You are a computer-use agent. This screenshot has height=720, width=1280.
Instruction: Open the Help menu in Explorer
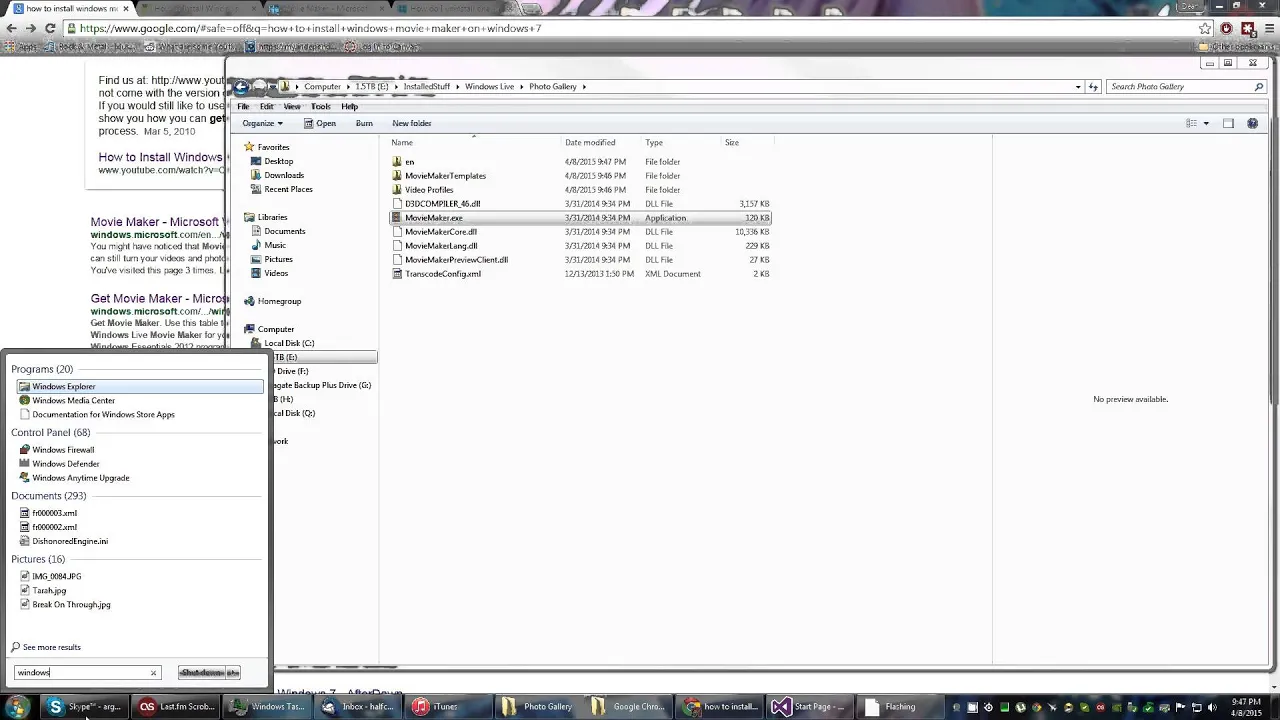[349, 106]
